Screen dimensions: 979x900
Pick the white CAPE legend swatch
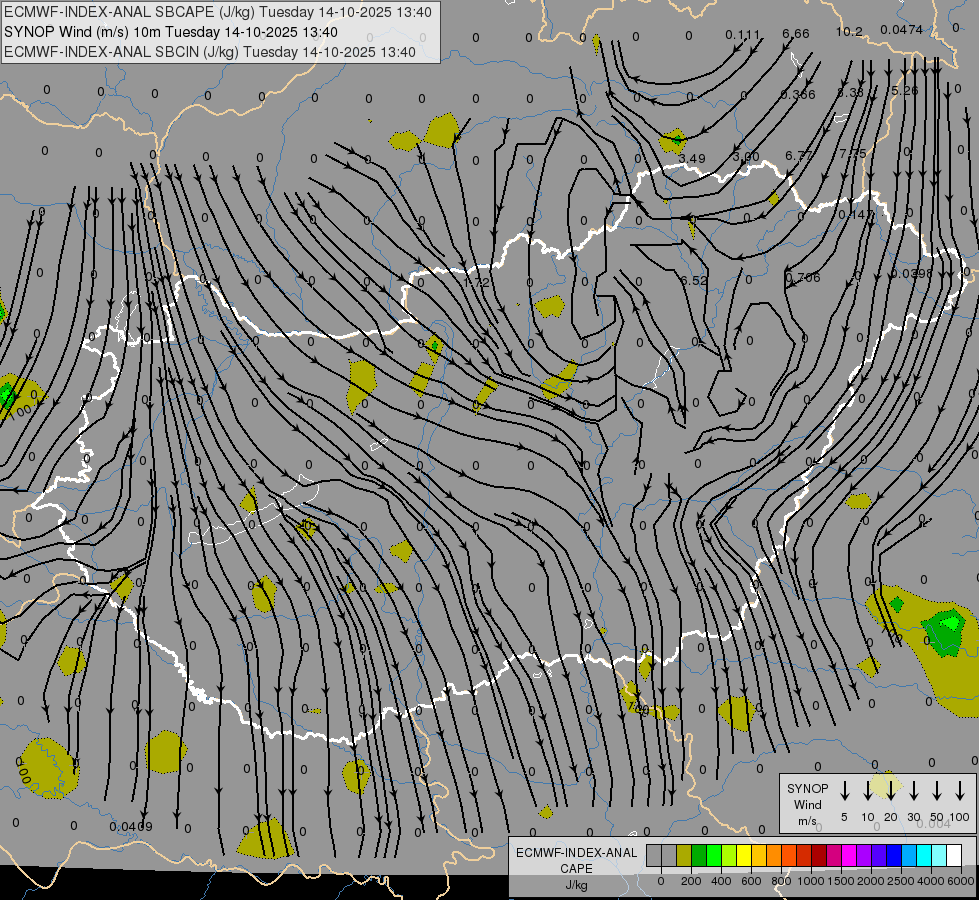coord(953,856)
